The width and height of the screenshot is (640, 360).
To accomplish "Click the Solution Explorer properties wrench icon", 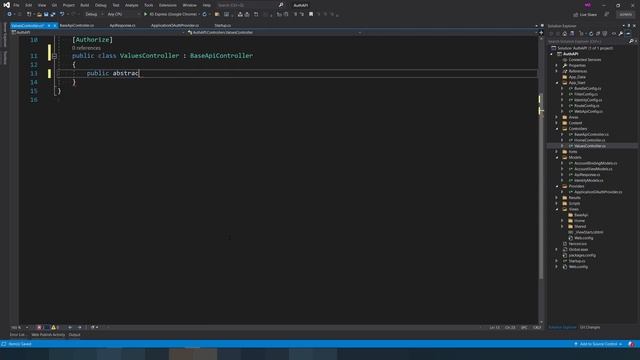I will (x=621, y=33).
